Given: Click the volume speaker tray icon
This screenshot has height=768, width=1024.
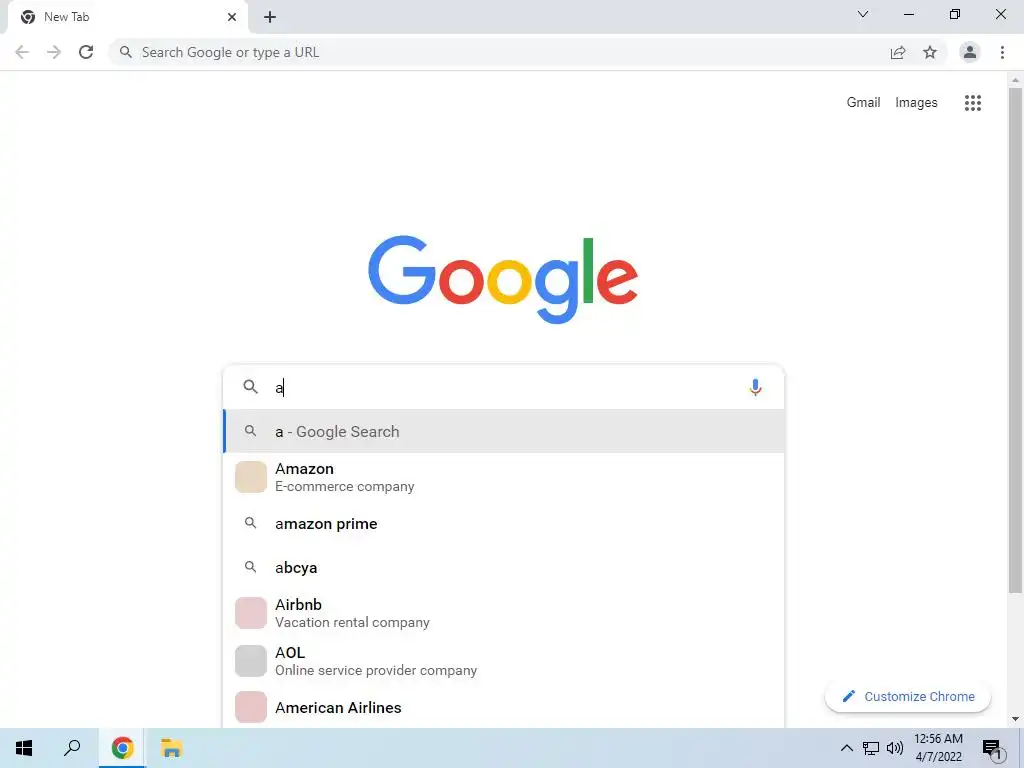Looking at the screenshot, I should coord(895,748).
